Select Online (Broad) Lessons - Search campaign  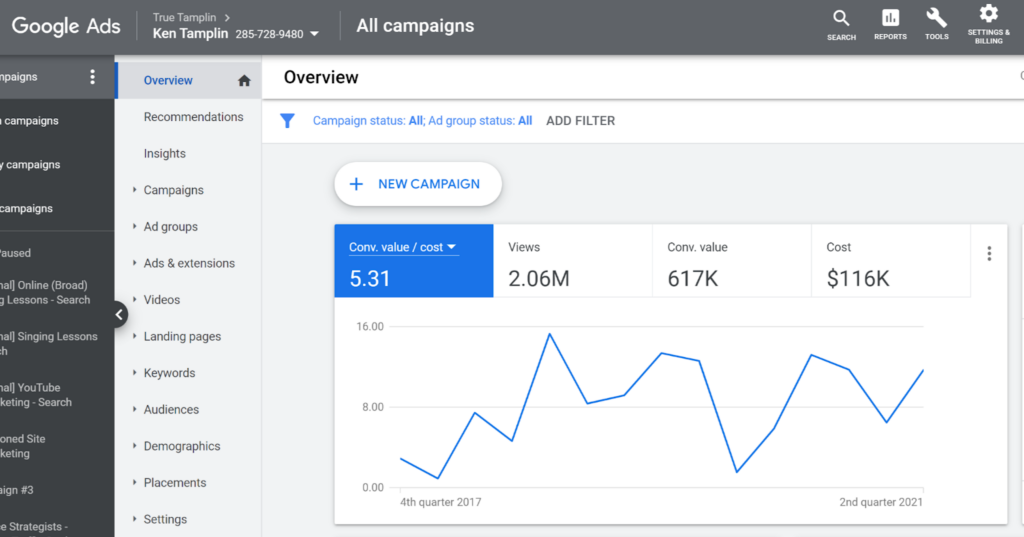45,293
